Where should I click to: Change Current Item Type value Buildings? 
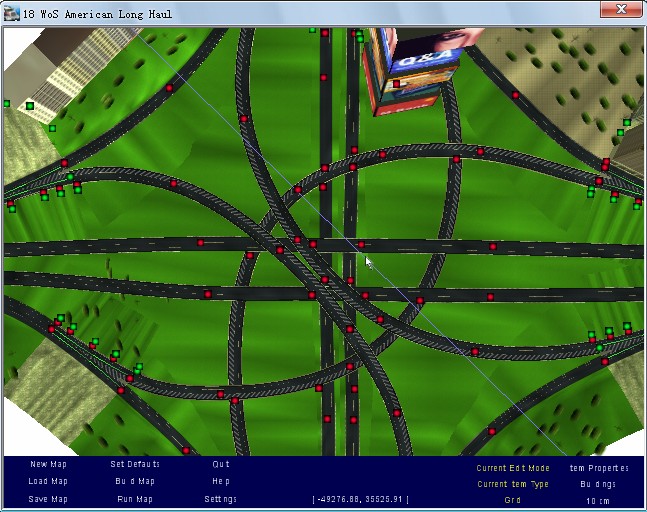(x=599, y=484)
